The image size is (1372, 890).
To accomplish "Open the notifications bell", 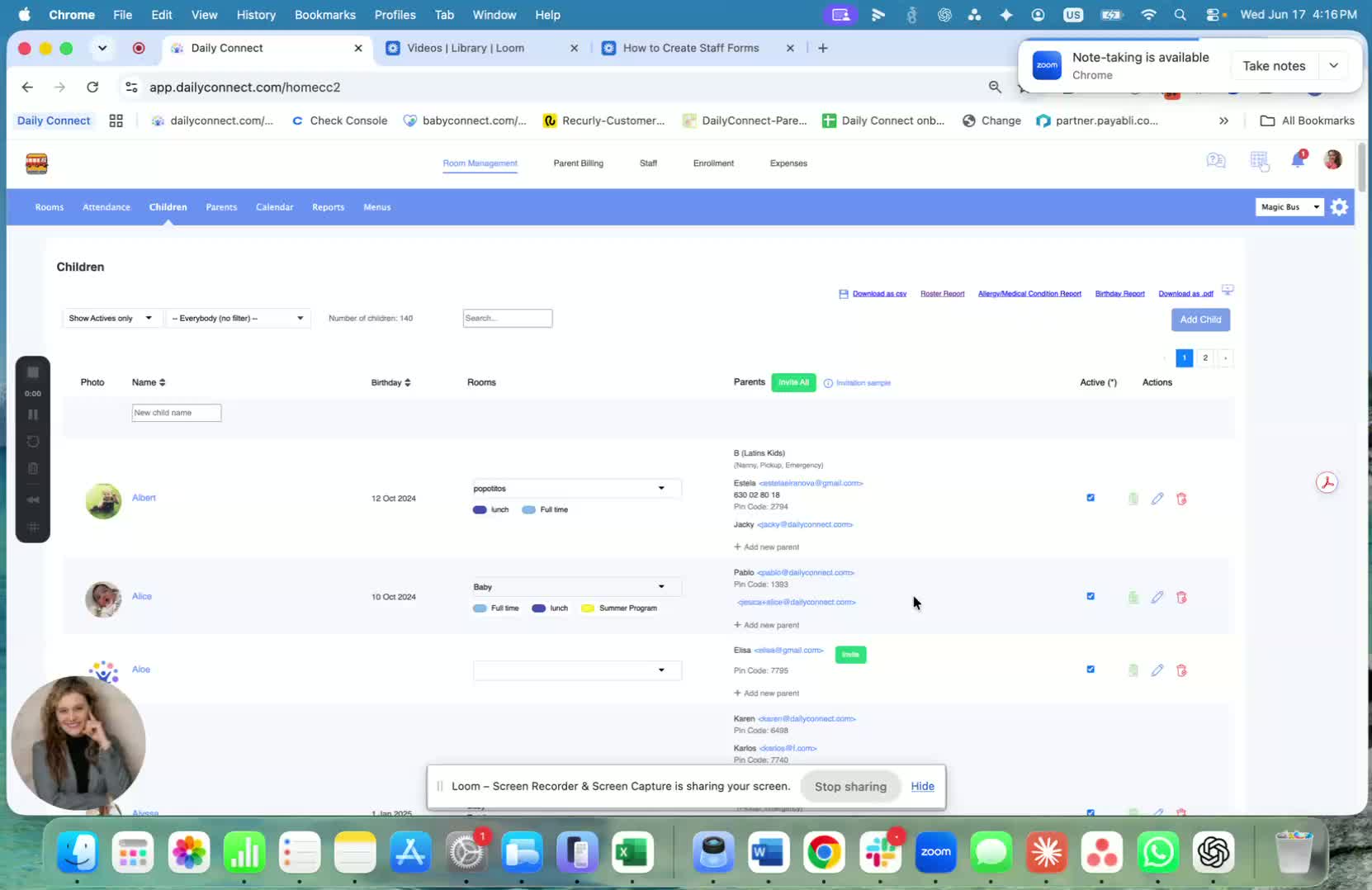I will click(x=1298, y=160).
